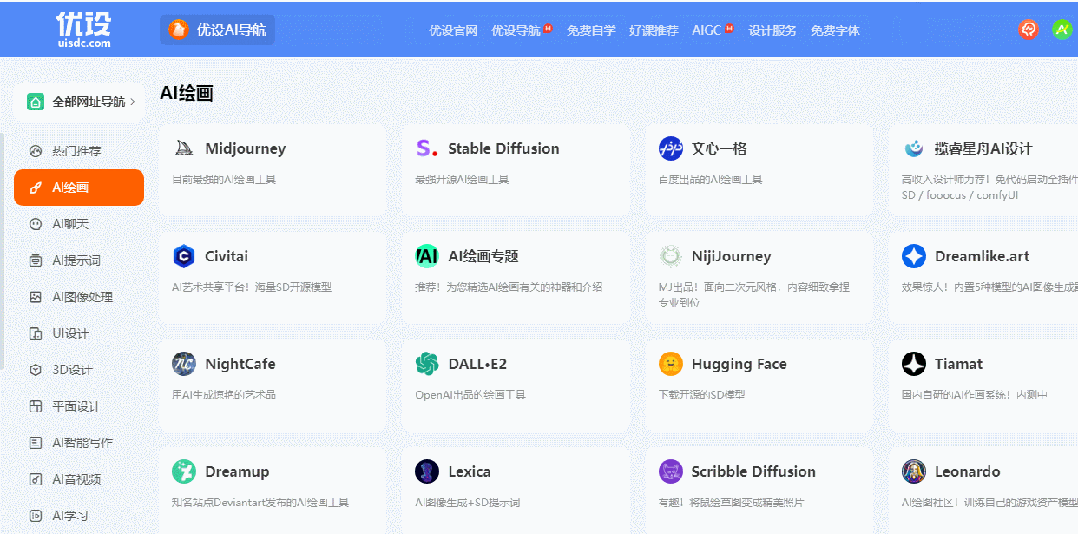Click the Dreamlike.art blue star icon
The image size is (1078, 534).
tap(914, 256)
